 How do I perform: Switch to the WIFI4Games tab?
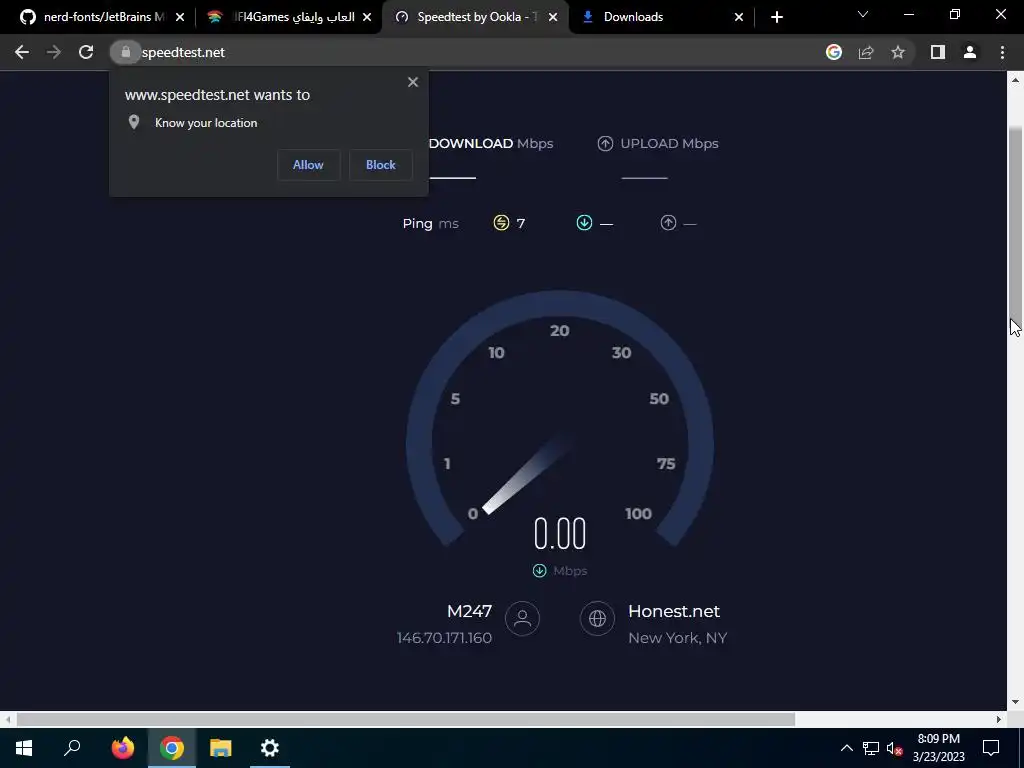coord(287,17)
